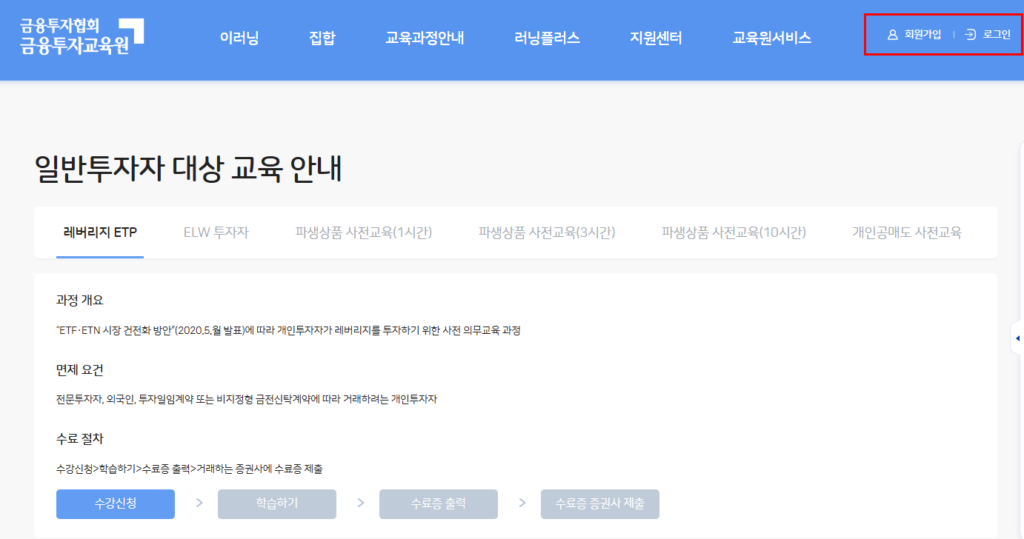Switch to 파생상품 사전교육(1시간) tab
This screenshot has width=1024, height=539.
pos(363,232)
